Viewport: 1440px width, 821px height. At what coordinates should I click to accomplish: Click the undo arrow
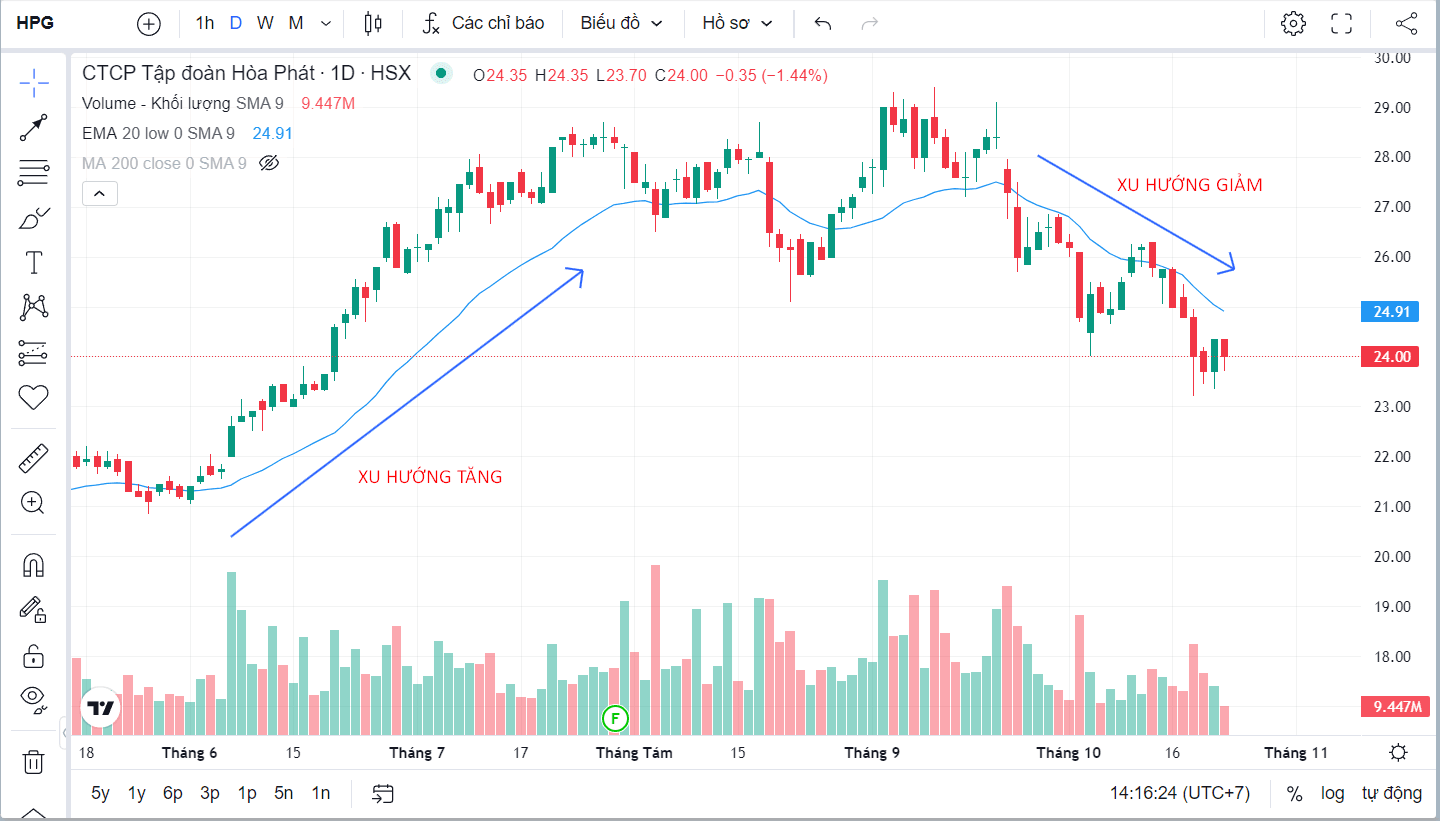(x=823, y=23)
